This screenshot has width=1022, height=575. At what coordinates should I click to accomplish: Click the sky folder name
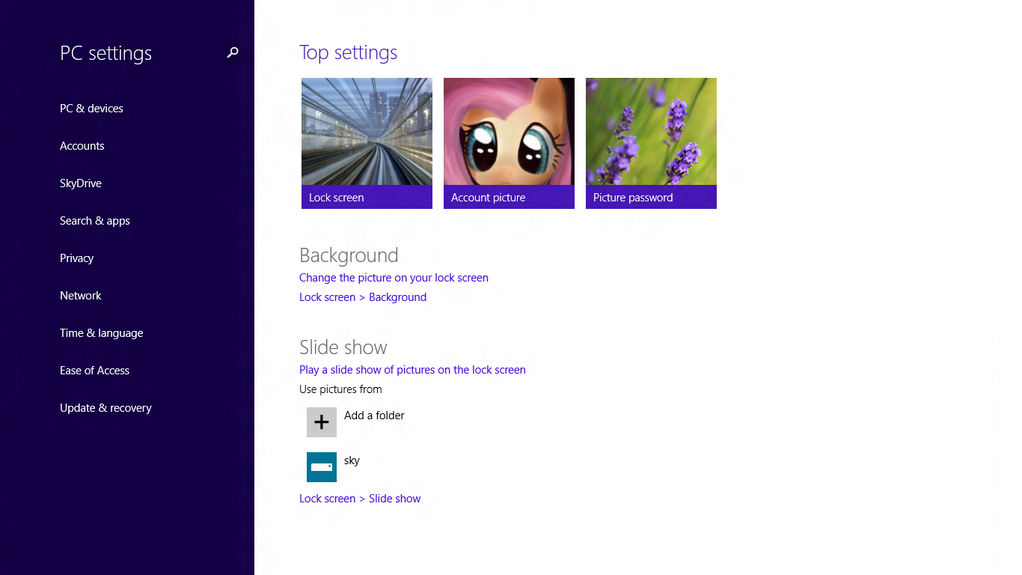[x=352, y=460]
